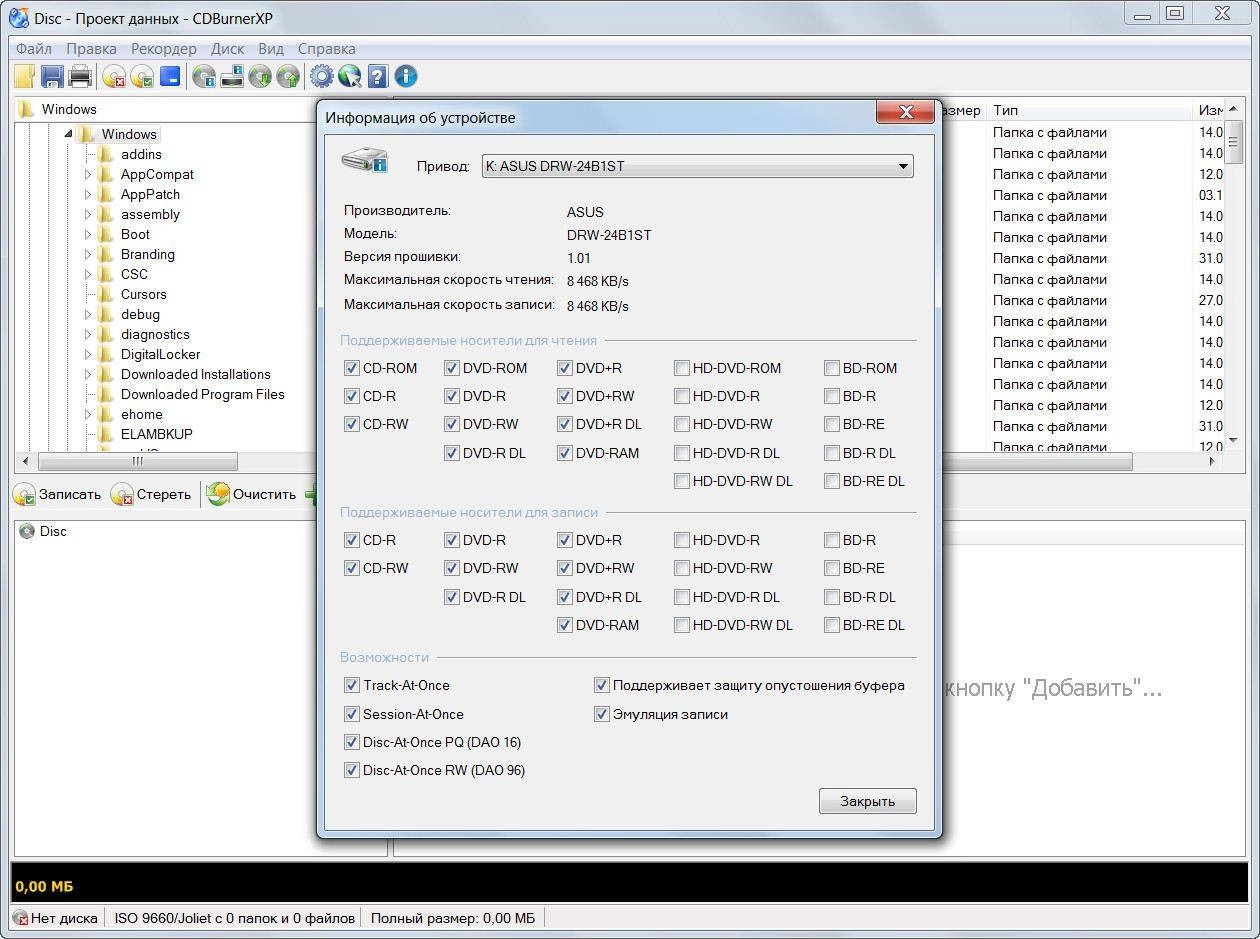
Task: Click the Стереть erase disc icon
Action: point(121,494)
